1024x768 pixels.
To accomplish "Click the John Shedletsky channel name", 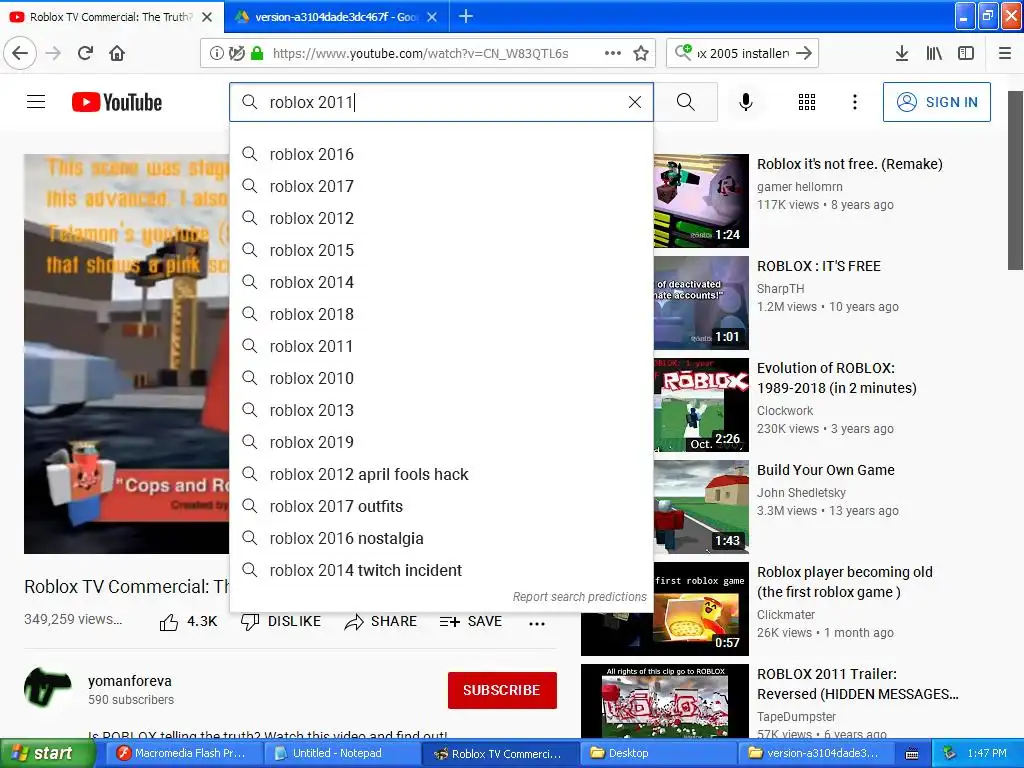I will coord(801,492).
